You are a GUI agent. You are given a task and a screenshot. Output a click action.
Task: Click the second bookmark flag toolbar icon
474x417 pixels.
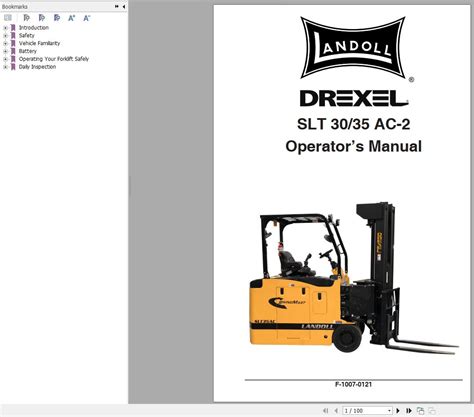point(42,18)
